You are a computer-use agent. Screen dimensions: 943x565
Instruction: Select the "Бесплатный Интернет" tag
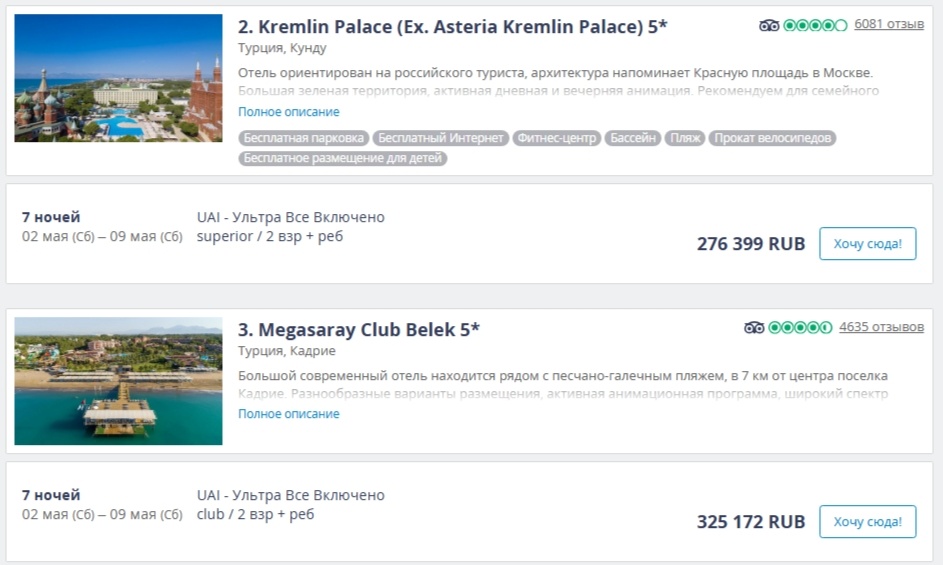coord(440,138)
